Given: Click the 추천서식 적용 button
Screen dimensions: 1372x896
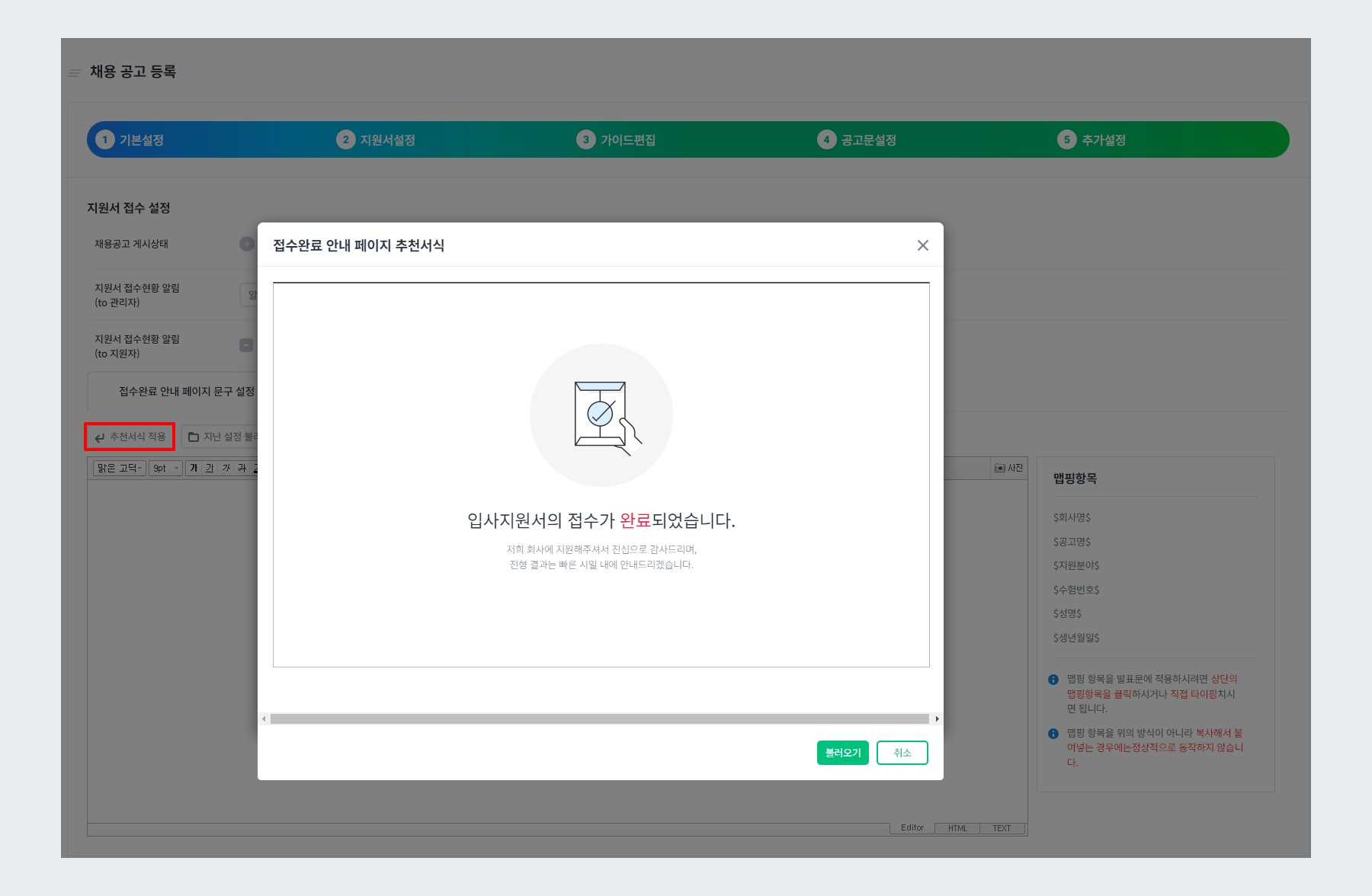Looking at the screenshot, I should (130, 437).
